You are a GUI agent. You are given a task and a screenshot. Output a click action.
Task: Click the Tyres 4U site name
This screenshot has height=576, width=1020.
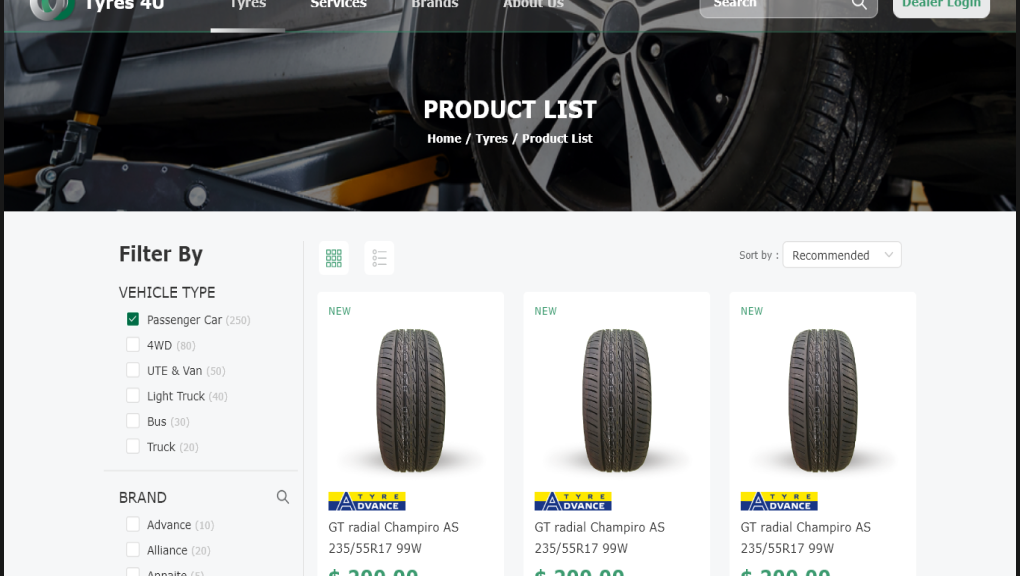pos(124,5)
